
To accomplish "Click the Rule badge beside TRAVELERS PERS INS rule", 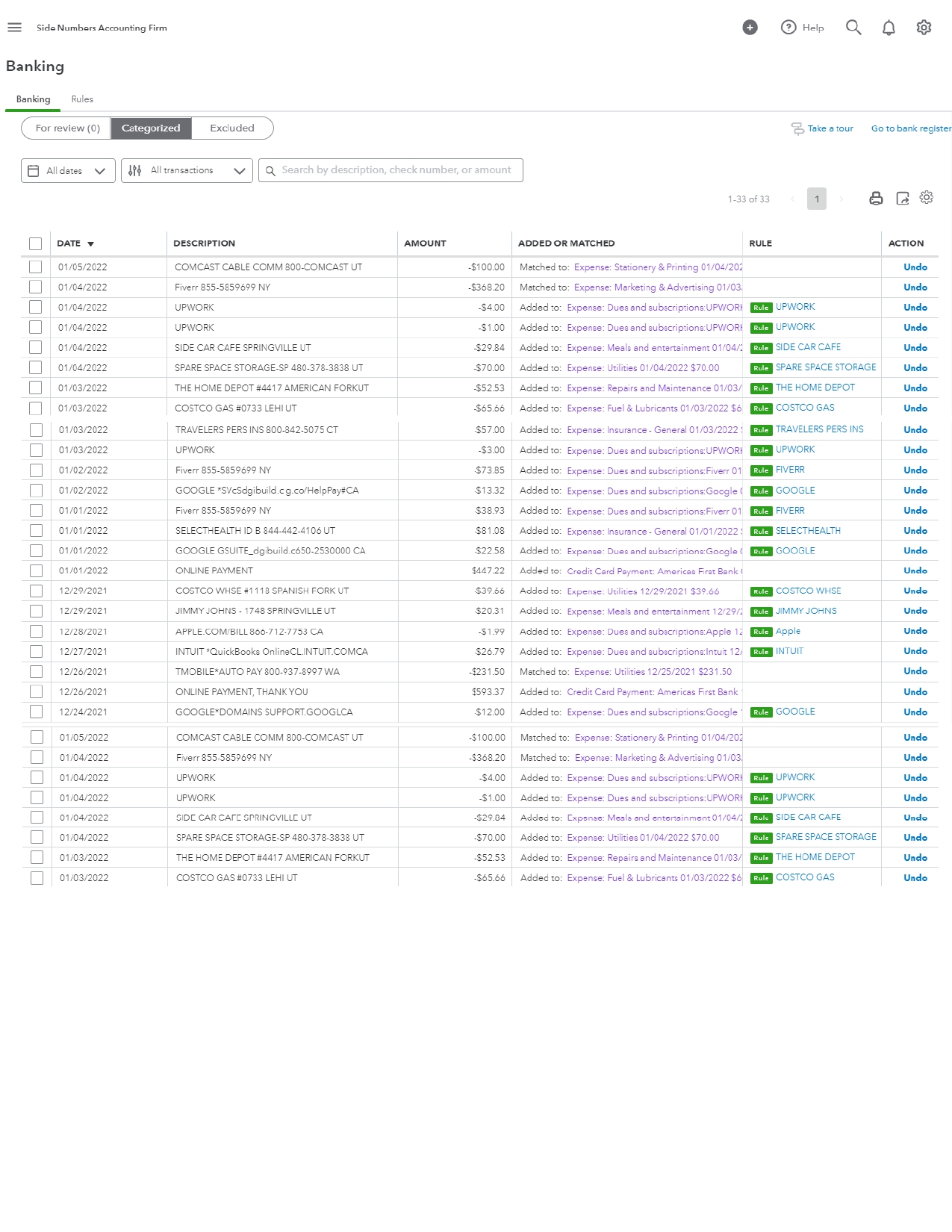I will (761, 430).
